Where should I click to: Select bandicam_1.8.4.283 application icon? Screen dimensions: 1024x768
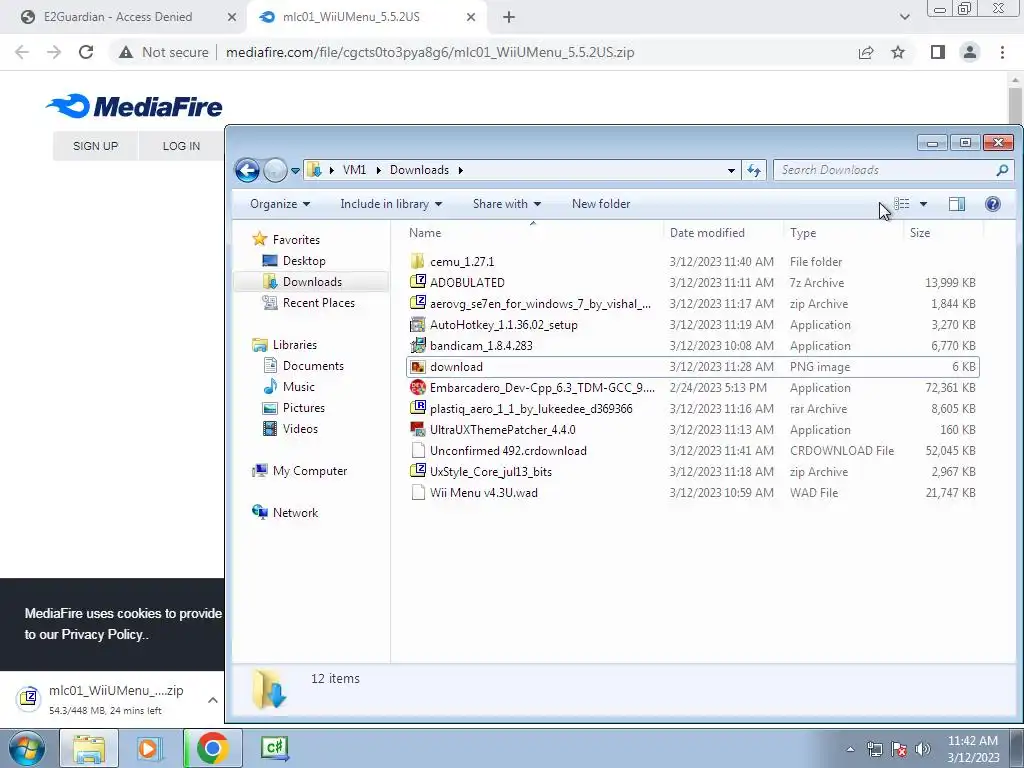[x=418, y=345]
